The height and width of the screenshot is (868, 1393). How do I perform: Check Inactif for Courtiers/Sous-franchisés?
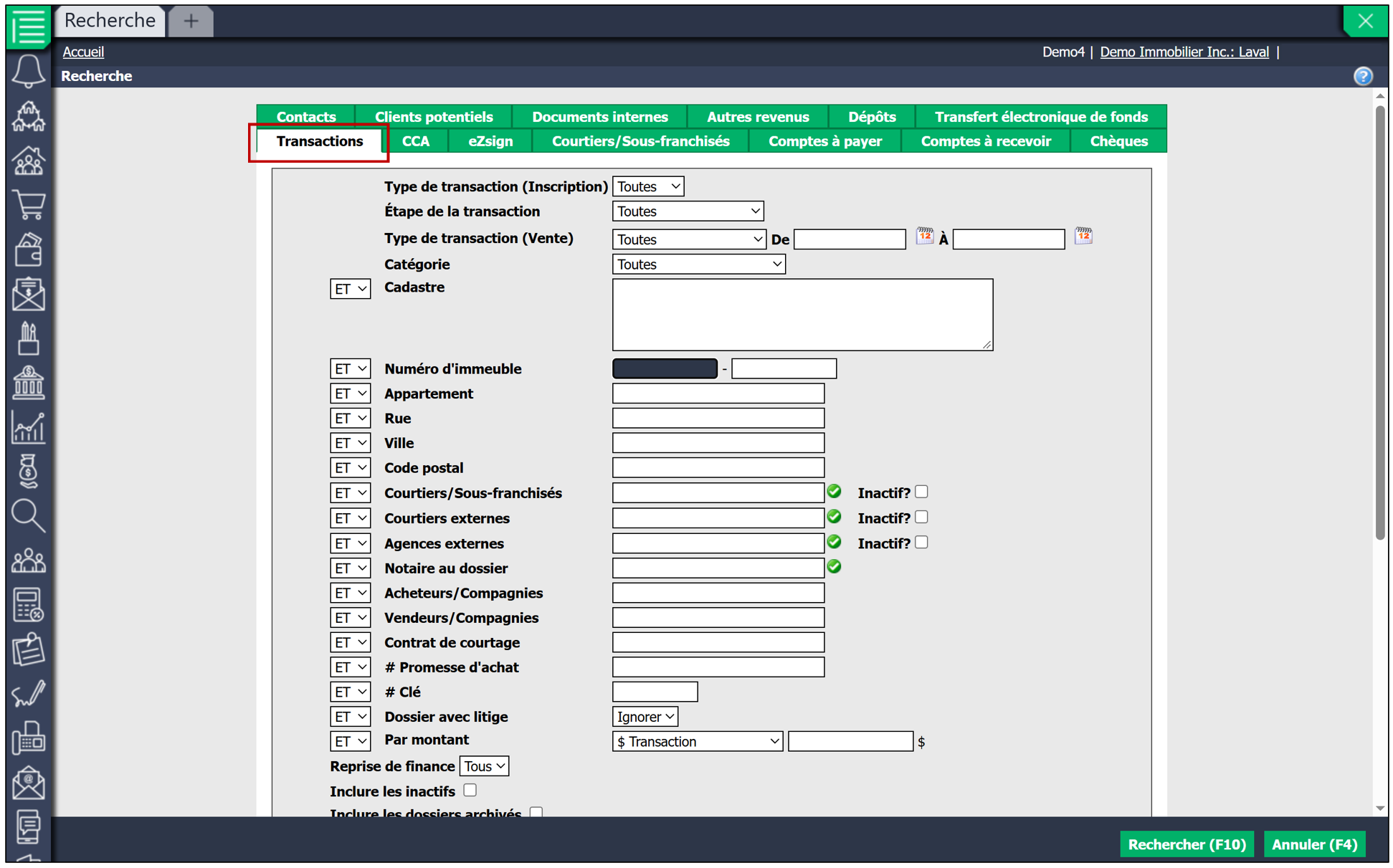click(921, 492)
